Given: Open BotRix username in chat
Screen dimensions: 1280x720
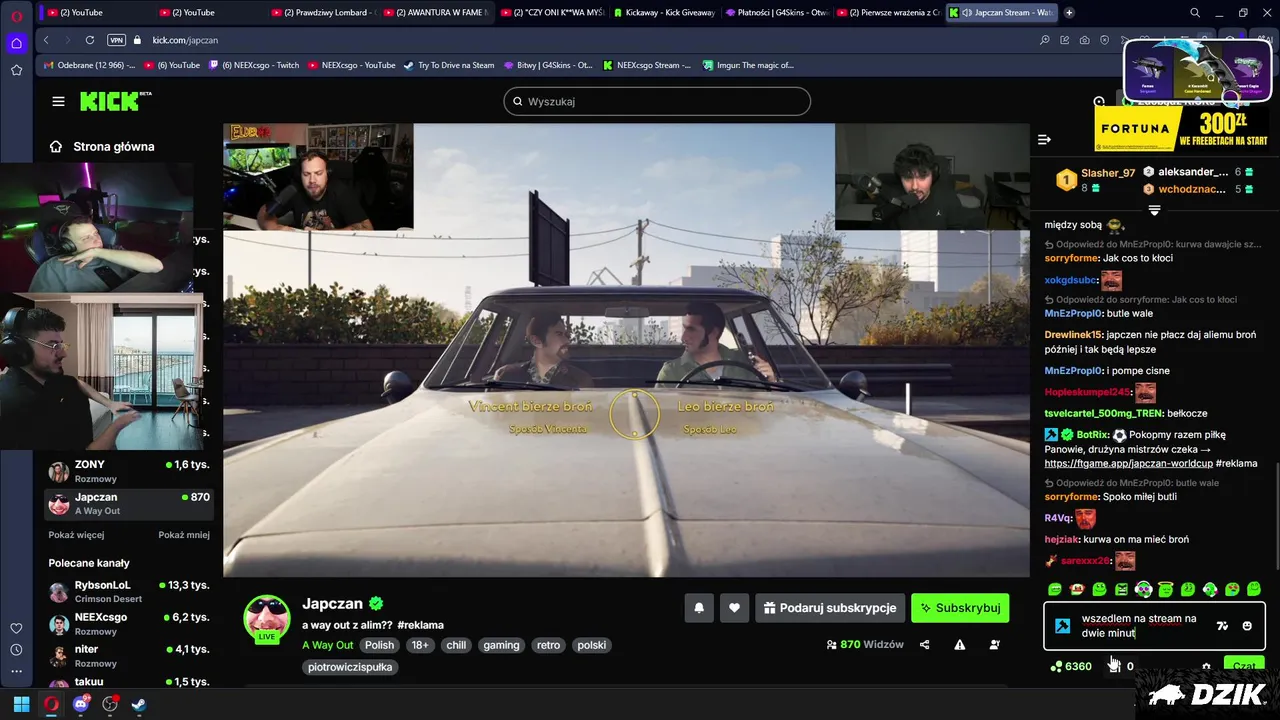Looking at the screenshot, I should click(x=1092, y=435).
